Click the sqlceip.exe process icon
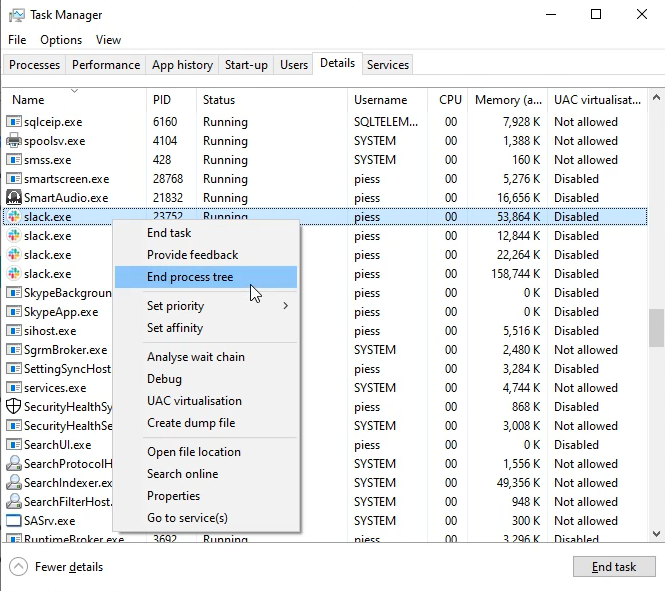 coord(14,122)
